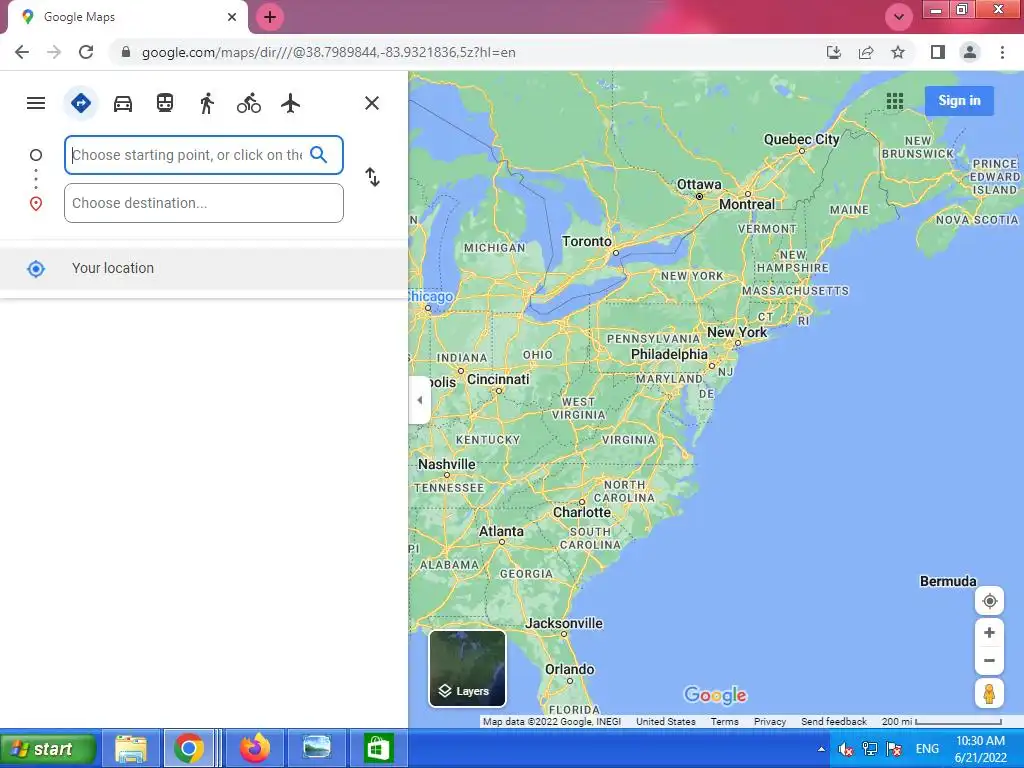Click the ENG language indicator
Screen dimensions: 1024x768
pos(927,749)
